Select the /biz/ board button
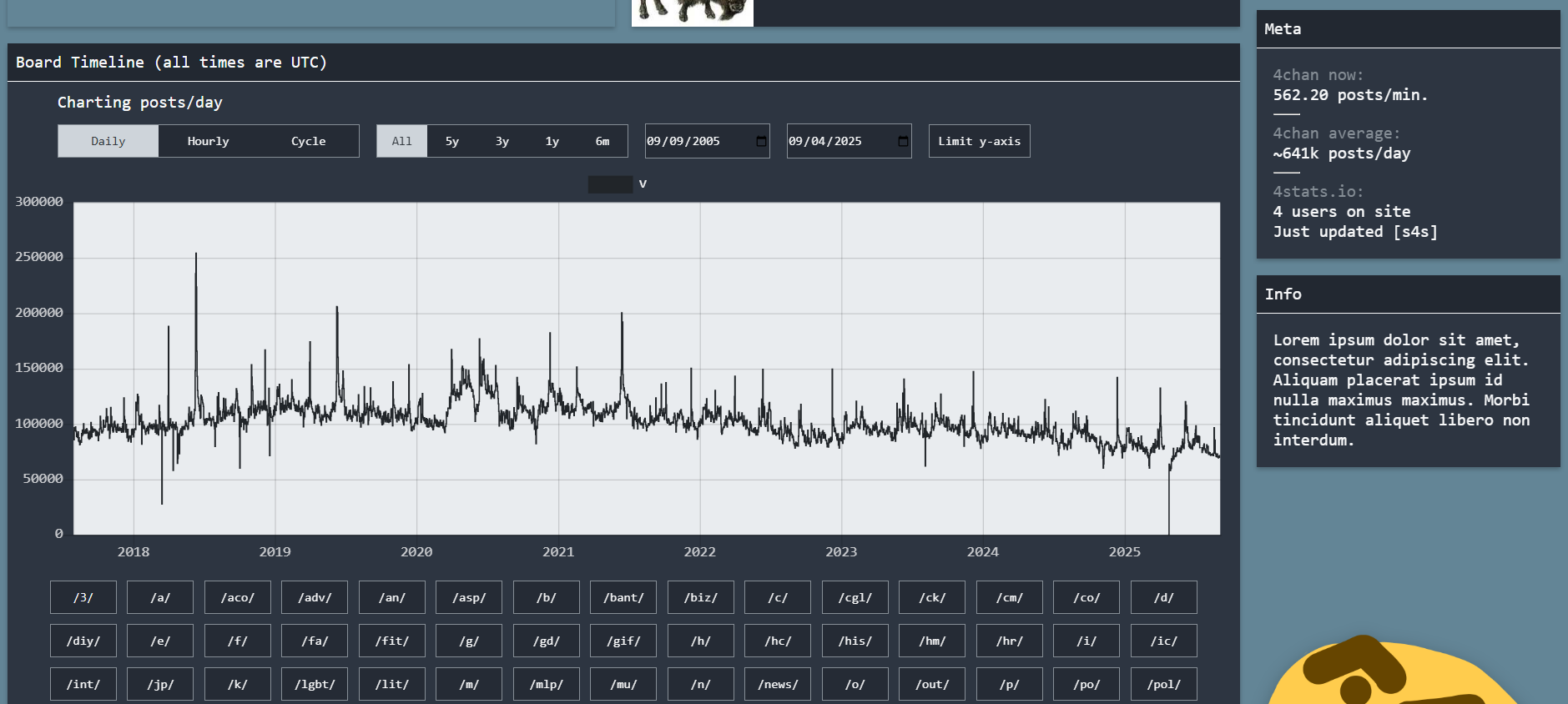 (700, 597)
